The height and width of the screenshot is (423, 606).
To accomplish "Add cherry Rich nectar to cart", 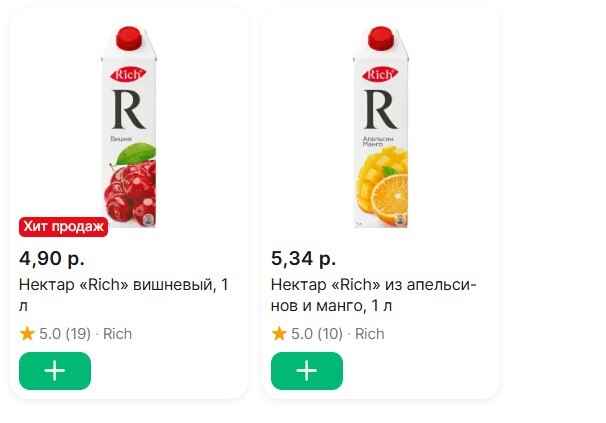I will pos(54,371).
